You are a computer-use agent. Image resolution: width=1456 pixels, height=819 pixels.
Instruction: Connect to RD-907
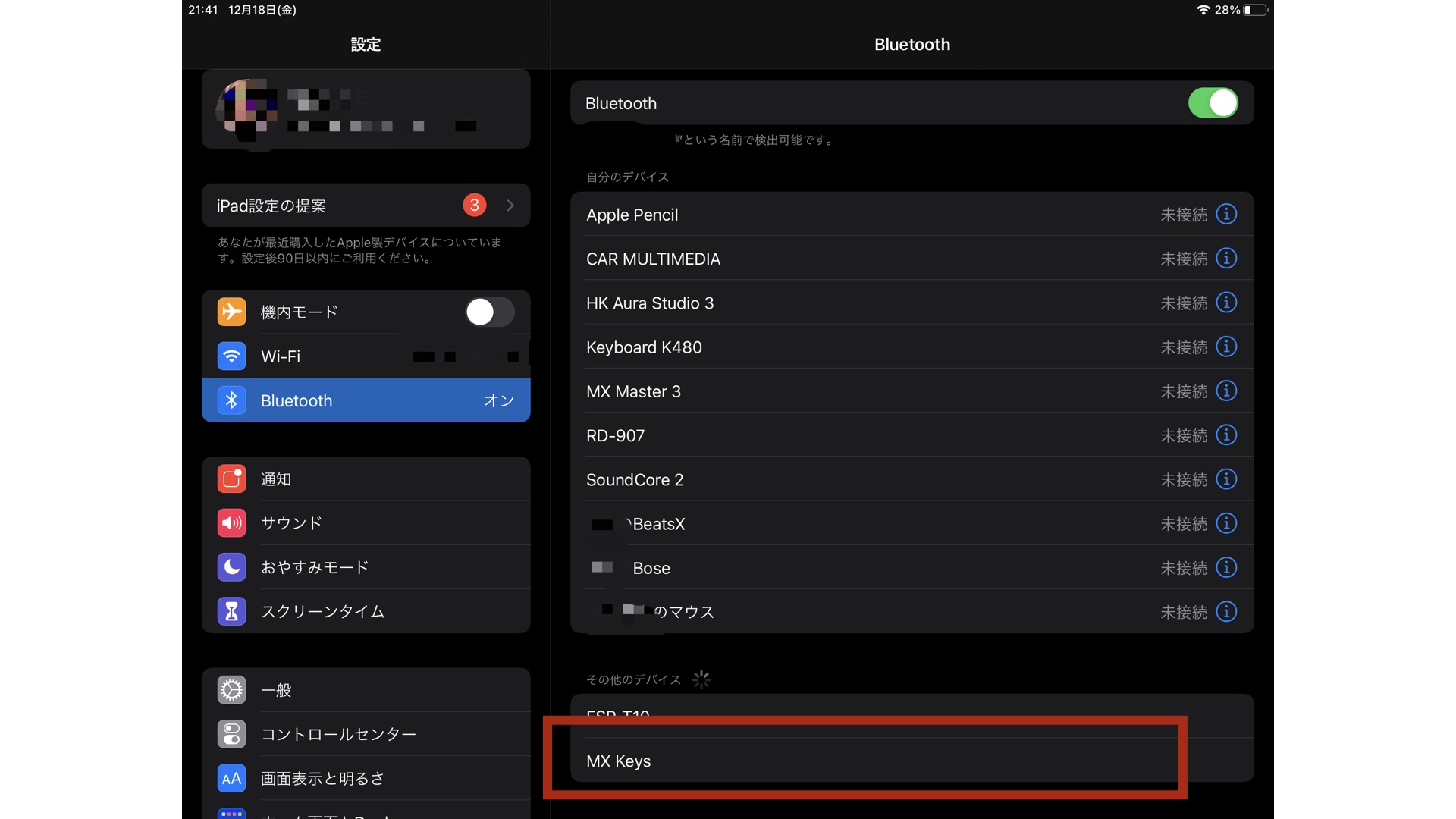click(x=912, y=435)
